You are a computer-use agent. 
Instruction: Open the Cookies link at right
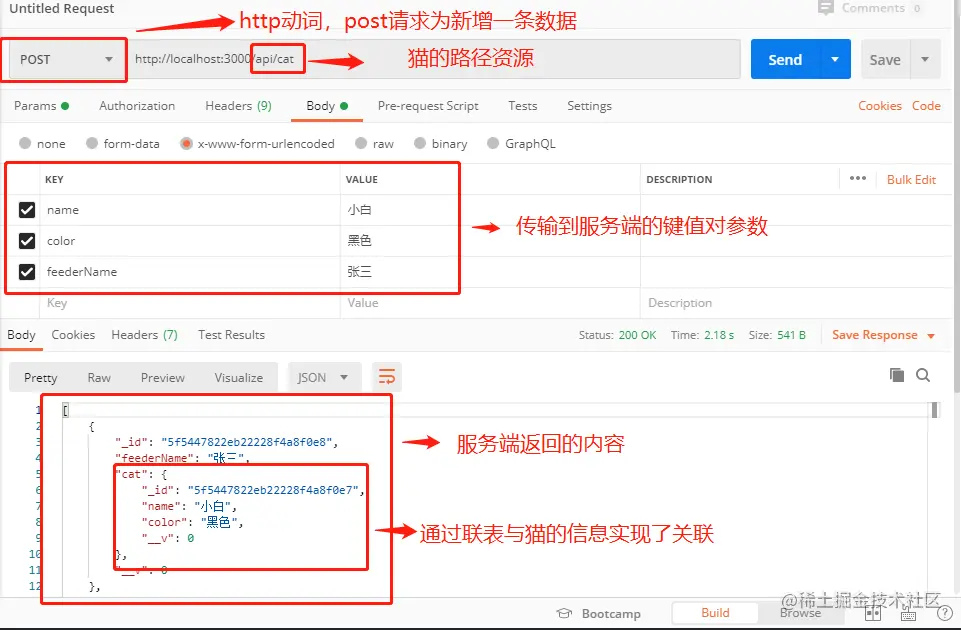click(879, 105)
